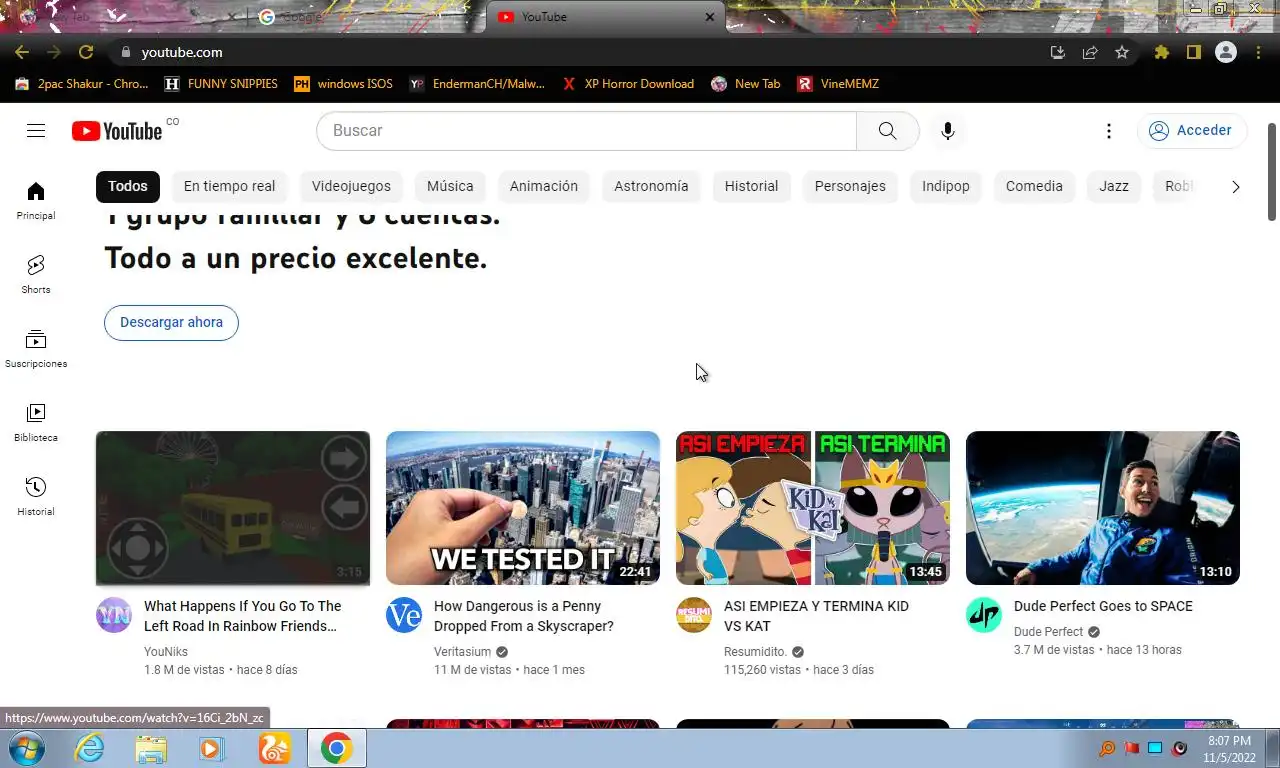1280x768 pixels.
Task: Open Biblioteca in the sidebar
Action: point(36,422)
